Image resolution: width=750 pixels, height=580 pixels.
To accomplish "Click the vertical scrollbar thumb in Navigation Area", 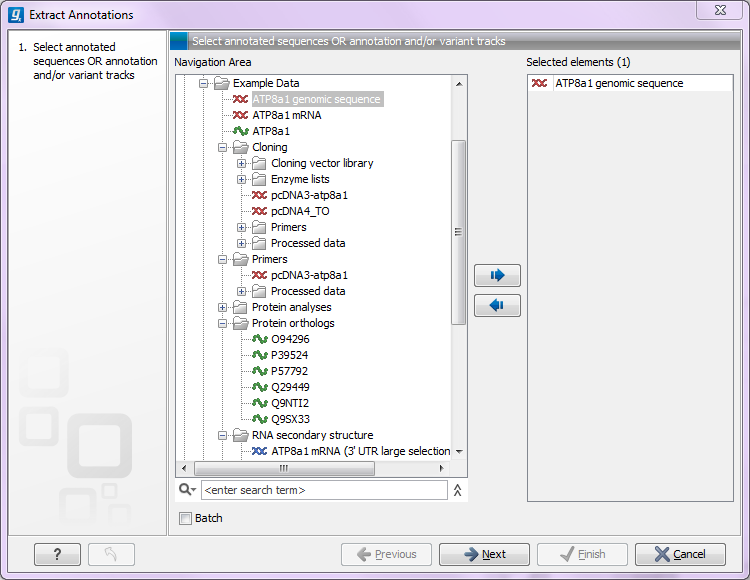I will click(458, 232).
